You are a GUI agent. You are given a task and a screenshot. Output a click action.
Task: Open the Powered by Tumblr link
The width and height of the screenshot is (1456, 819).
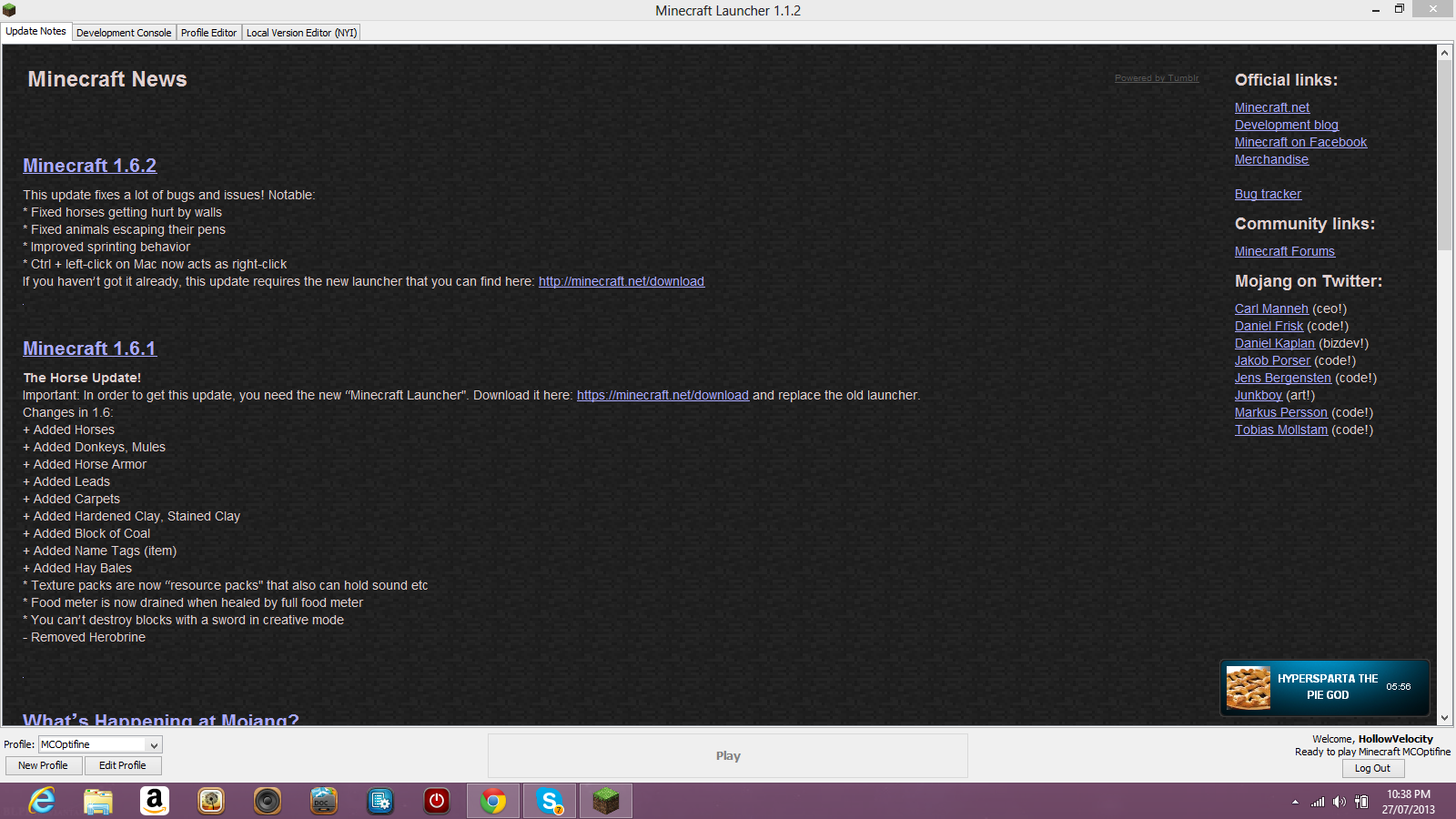tap(1157, 78)
